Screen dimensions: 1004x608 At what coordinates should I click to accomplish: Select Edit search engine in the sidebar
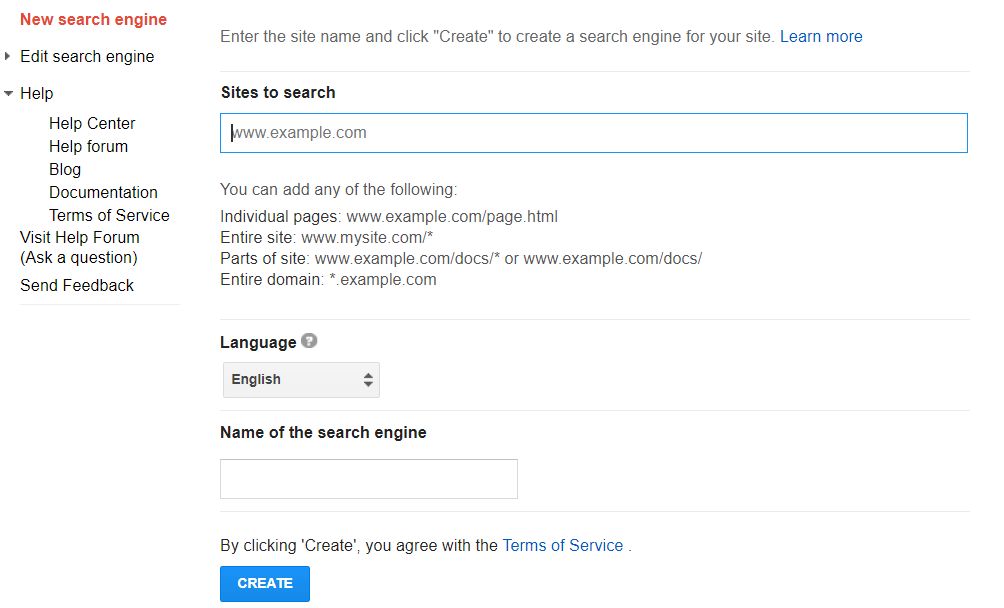(x=88, y=56)
